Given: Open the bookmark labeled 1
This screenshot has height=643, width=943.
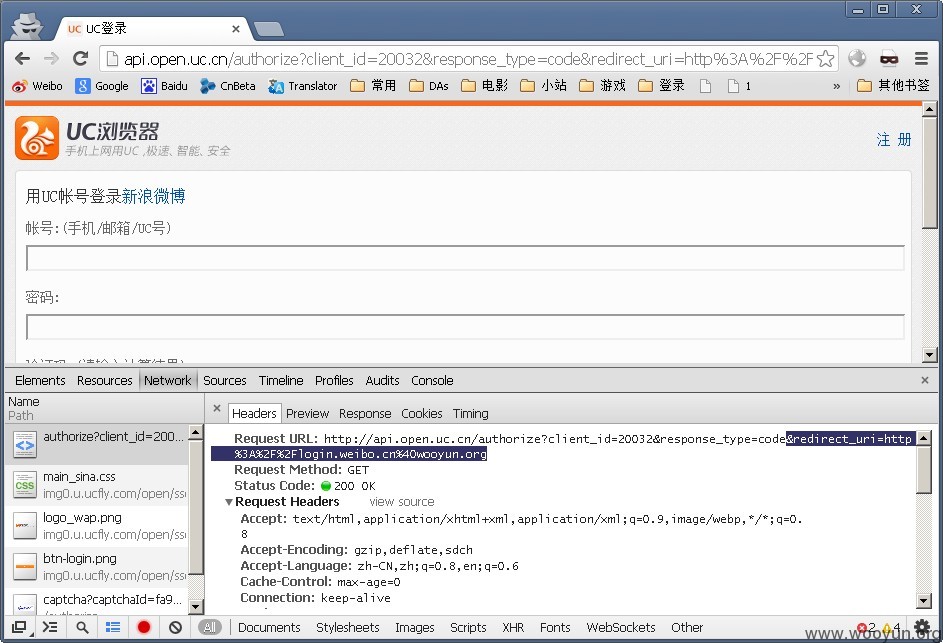Looking at the screenshot, I should click(x=739, y=86).
